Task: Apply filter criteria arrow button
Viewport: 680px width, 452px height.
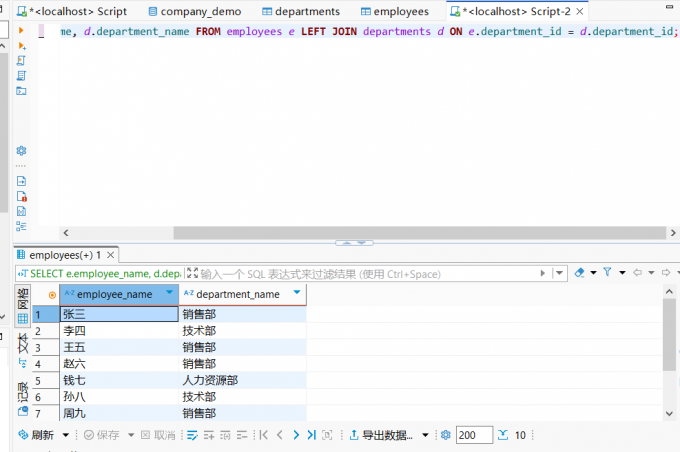Action: (543, 273)
